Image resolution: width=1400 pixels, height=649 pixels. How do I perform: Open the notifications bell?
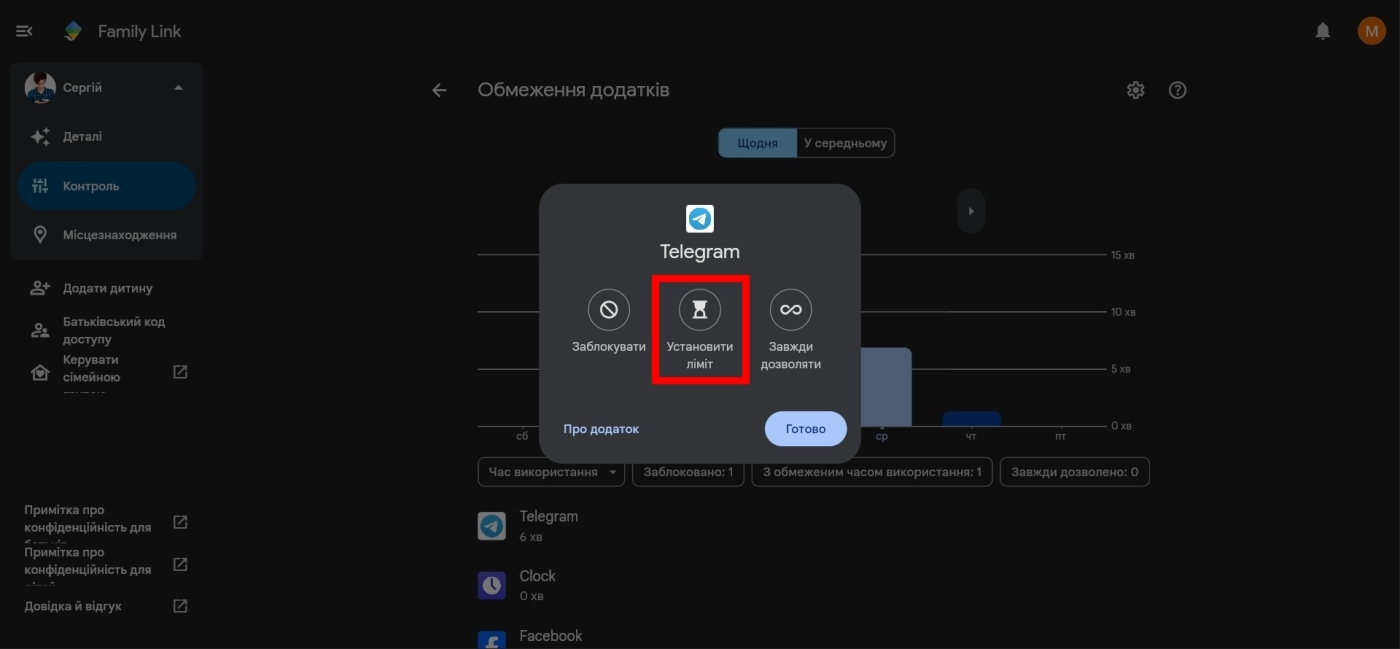point(1323,32)
